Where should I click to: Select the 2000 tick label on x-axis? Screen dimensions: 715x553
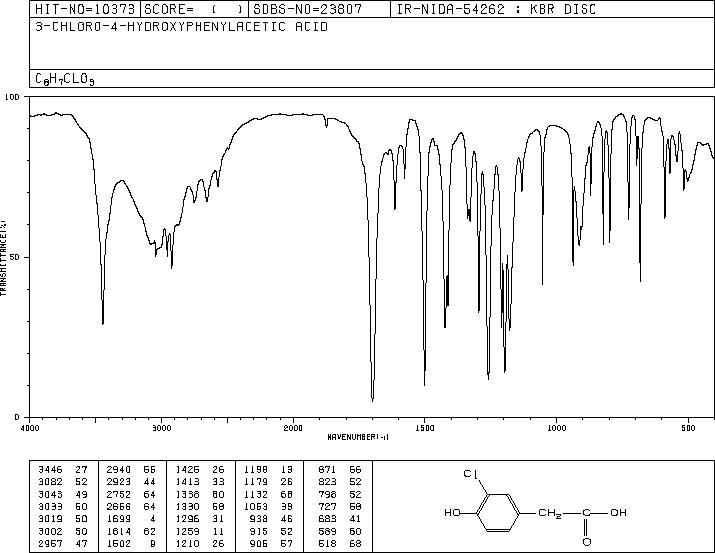(293, 428)
